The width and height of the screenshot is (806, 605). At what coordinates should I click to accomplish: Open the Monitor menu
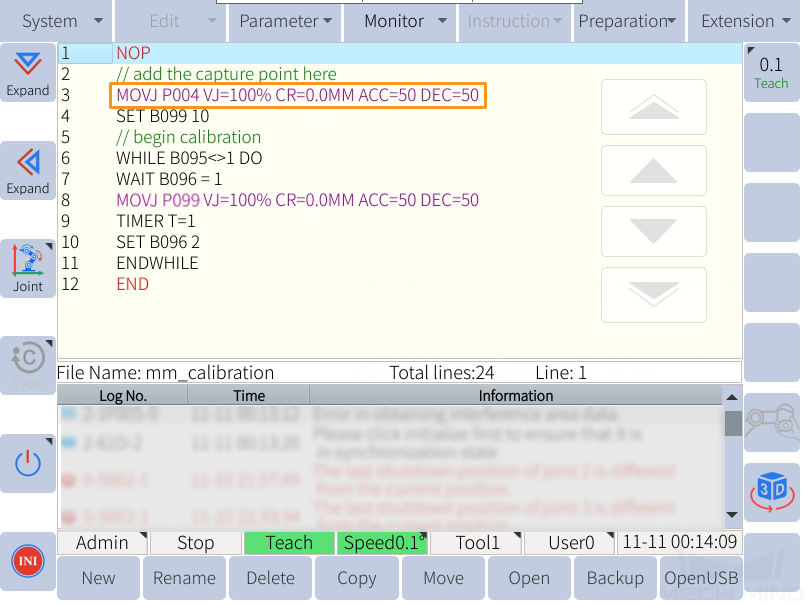point(400,21)
